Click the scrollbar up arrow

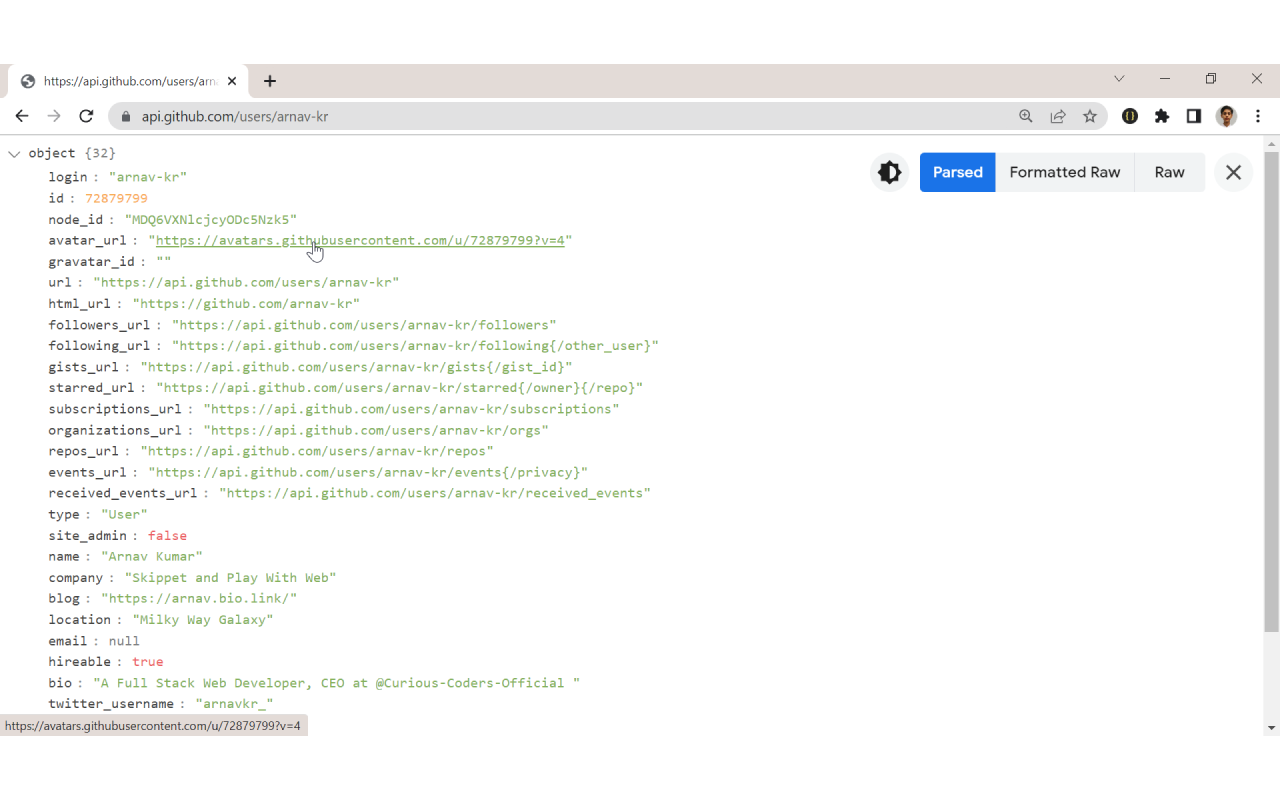click(1271, 143)
